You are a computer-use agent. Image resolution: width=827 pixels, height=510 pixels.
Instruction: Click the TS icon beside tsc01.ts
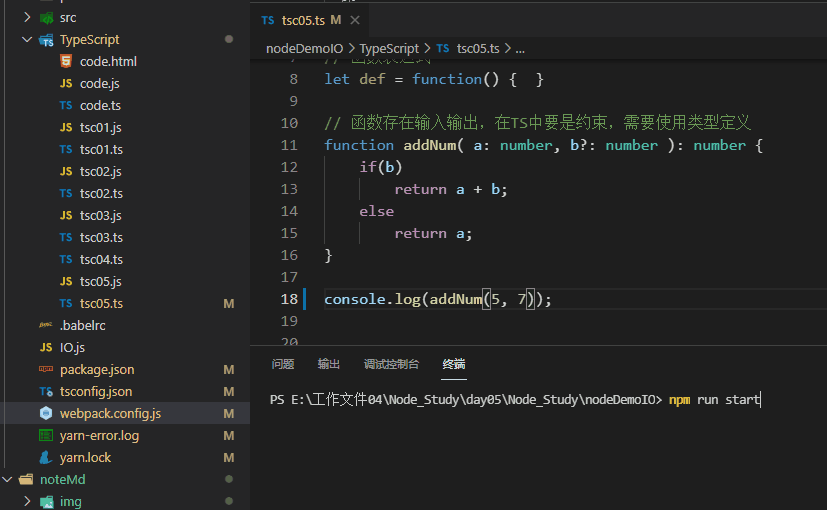[66, 150]
